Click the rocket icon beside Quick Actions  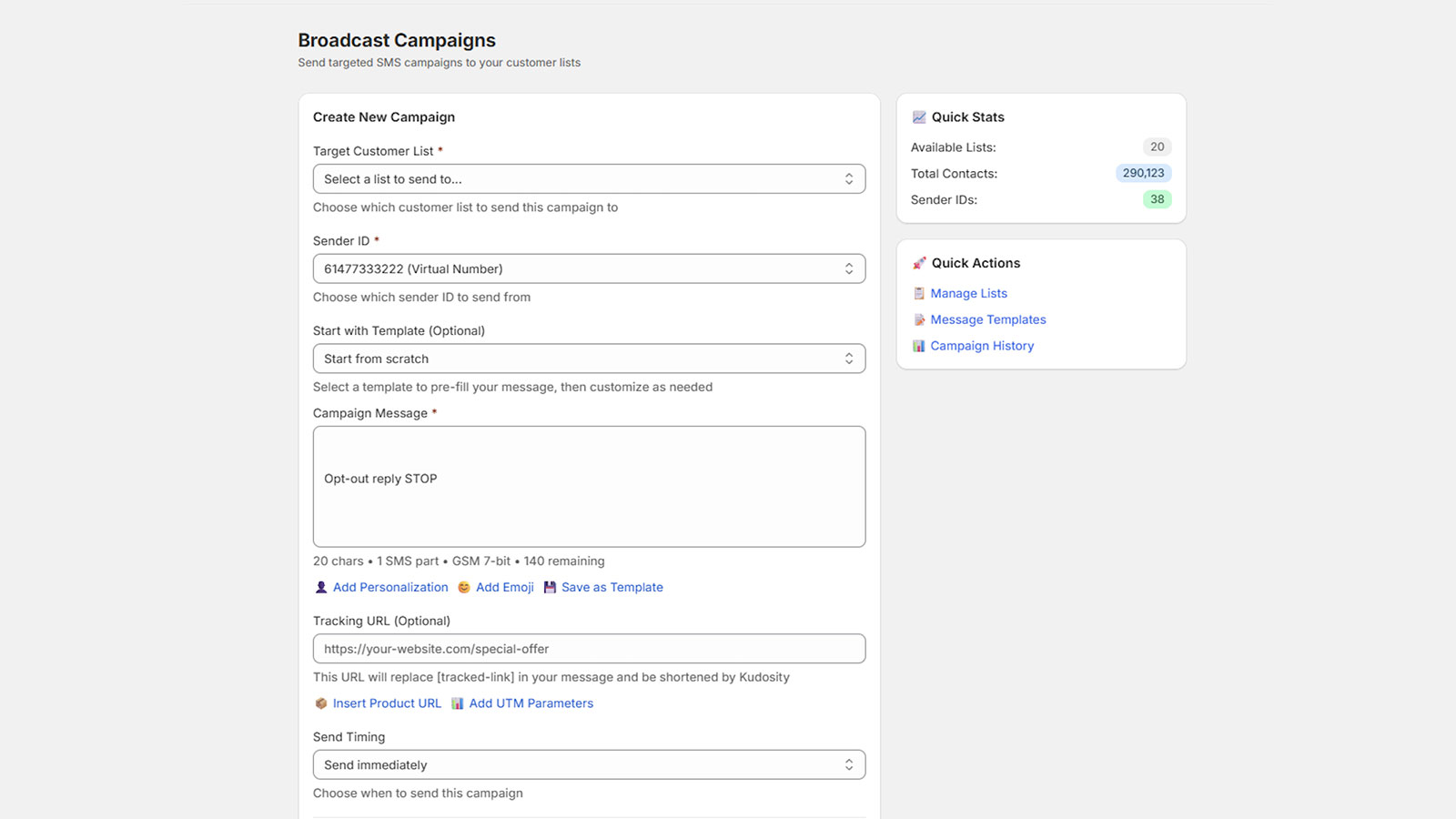918,263
